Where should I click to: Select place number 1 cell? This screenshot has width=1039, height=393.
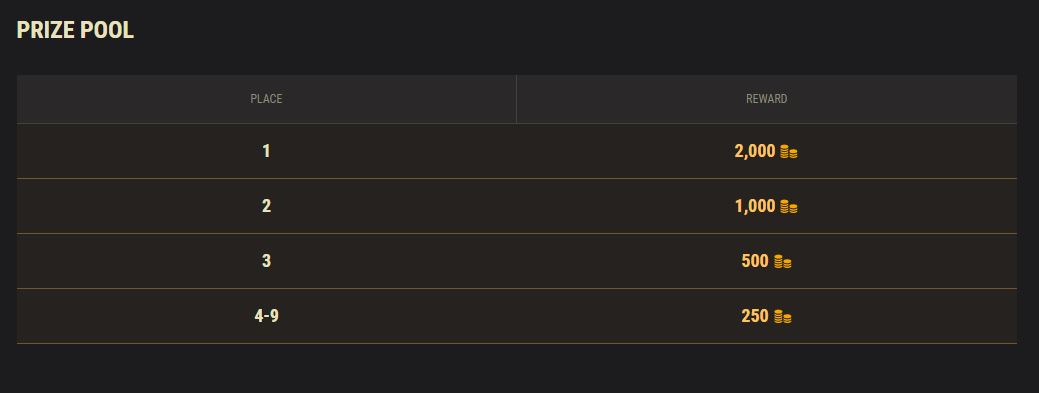(x=266, y=151)
